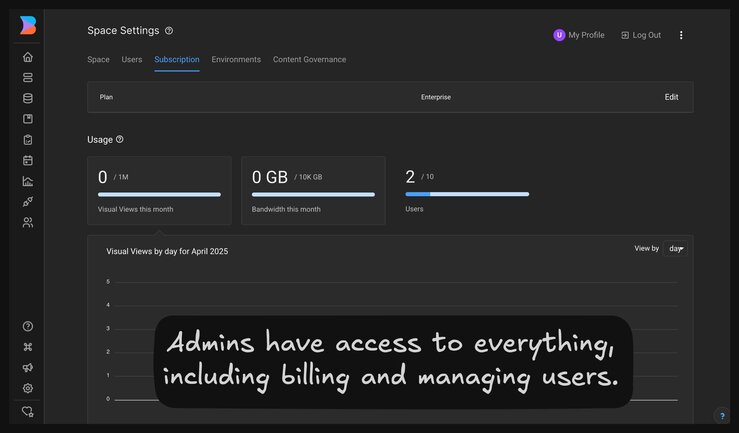This screenshot has height=433, width=739.
Task: Click the My Profile link
Action: [x=586, y=35]
